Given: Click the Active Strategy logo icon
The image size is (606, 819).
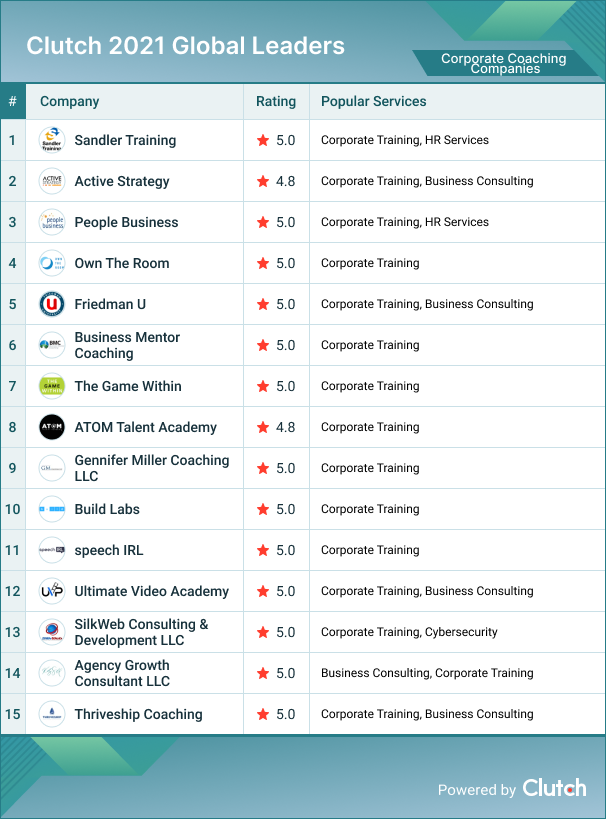Looking at the screenshot, I should coord(52,181).
